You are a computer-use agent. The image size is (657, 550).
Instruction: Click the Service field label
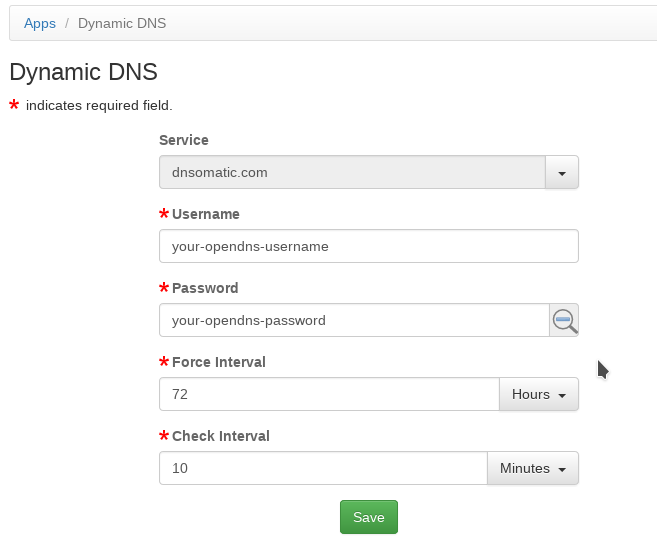coord(184,140)
